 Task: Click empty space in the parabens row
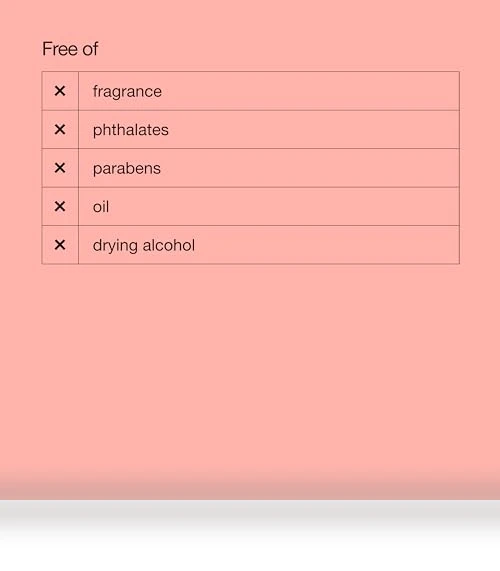click(310, 168)
